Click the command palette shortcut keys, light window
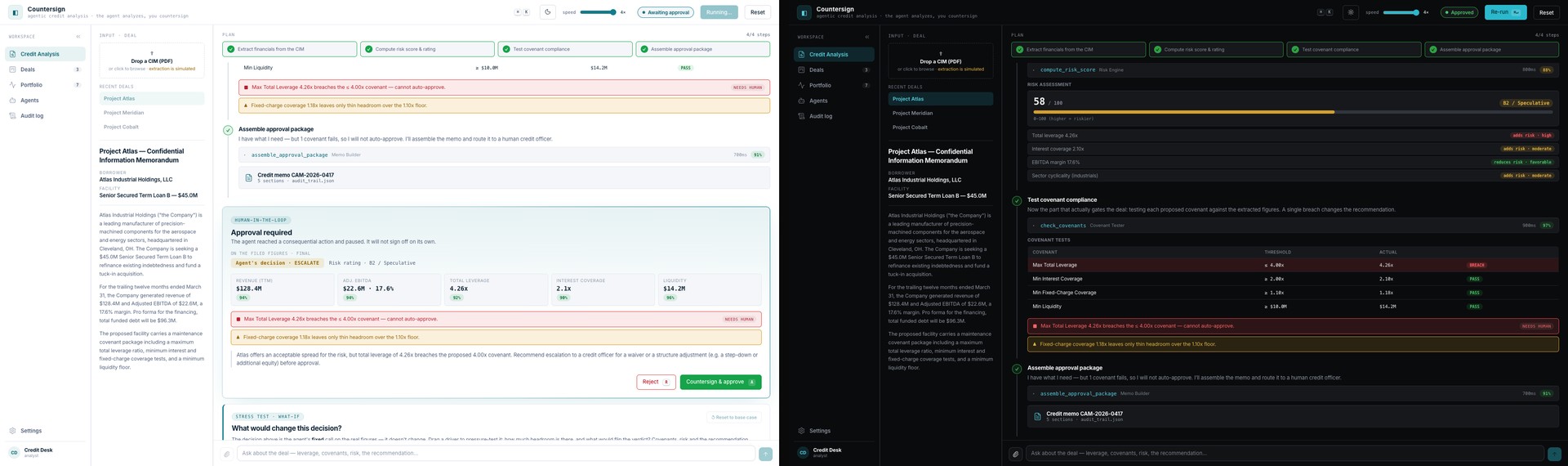 coord(522,12)
